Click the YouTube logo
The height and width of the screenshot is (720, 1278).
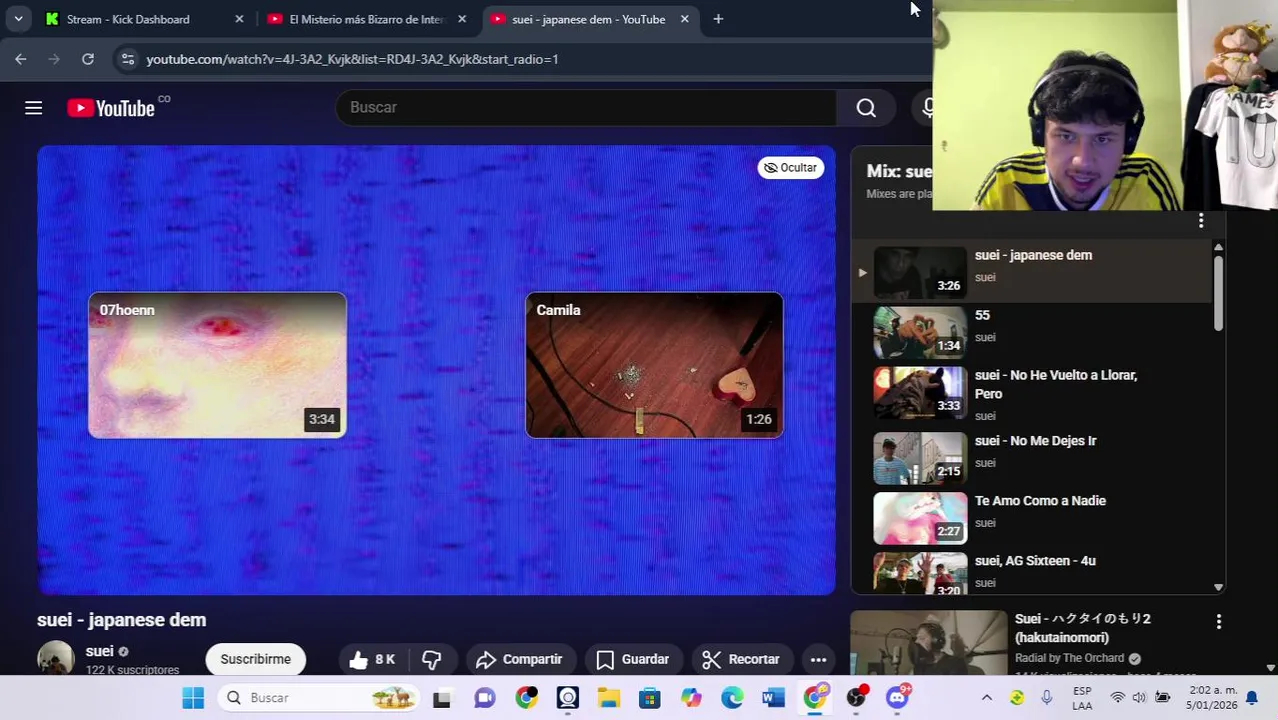click(111, 108)
